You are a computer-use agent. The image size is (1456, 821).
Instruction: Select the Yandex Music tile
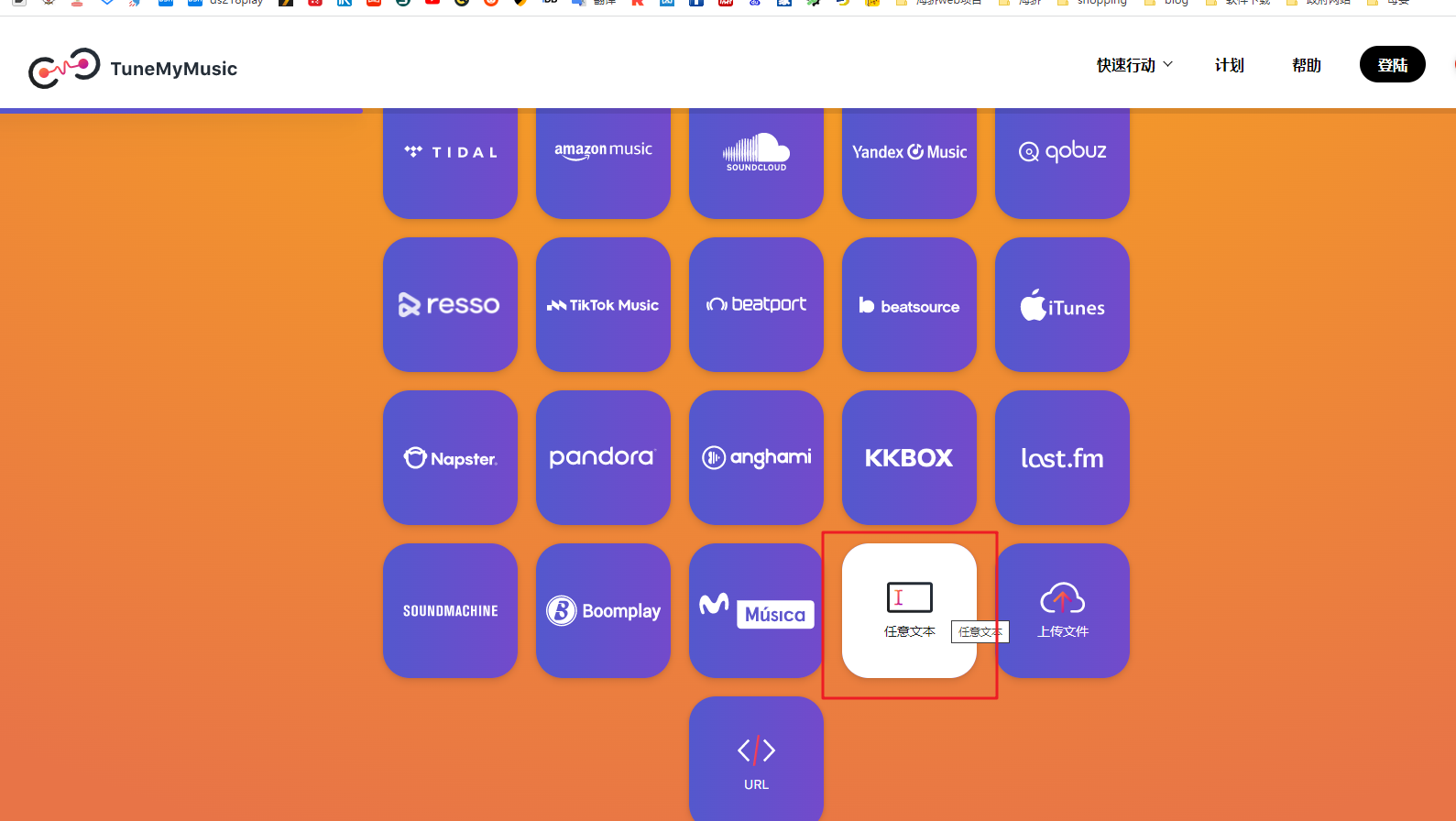tap(909, 152)
